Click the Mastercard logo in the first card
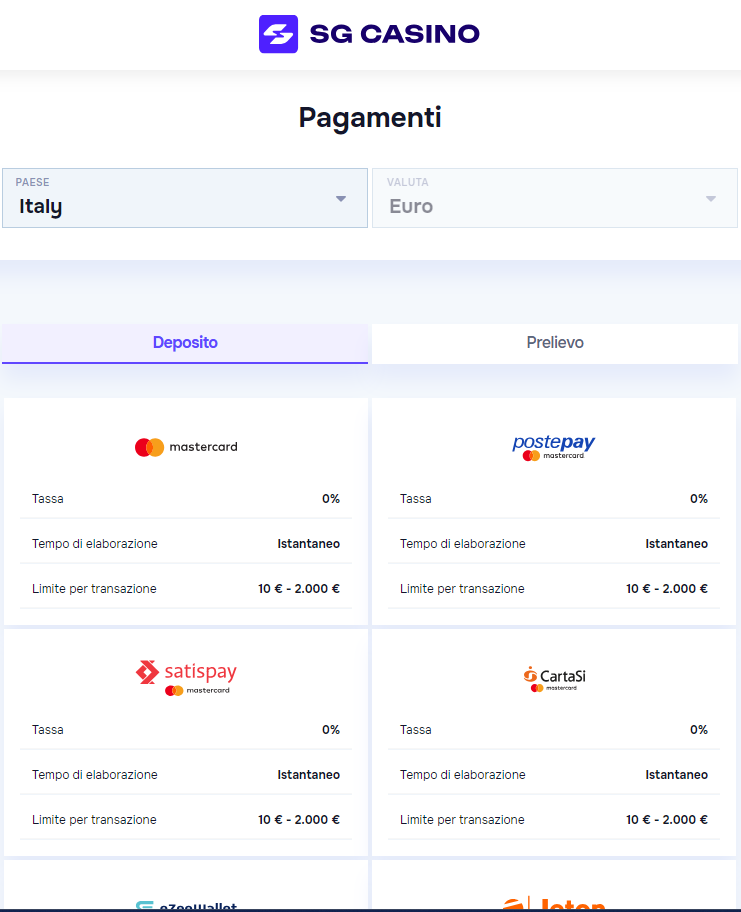Image resolution: width=741 pixels, height=912 pixels. pos(186,447)
